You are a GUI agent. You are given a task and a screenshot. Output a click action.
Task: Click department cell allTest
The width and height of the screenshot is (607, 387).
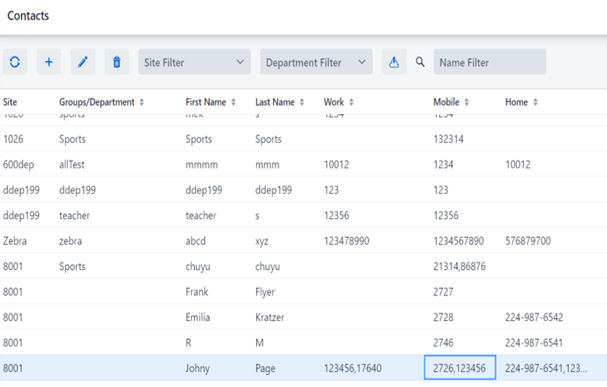tap(72, 164)
